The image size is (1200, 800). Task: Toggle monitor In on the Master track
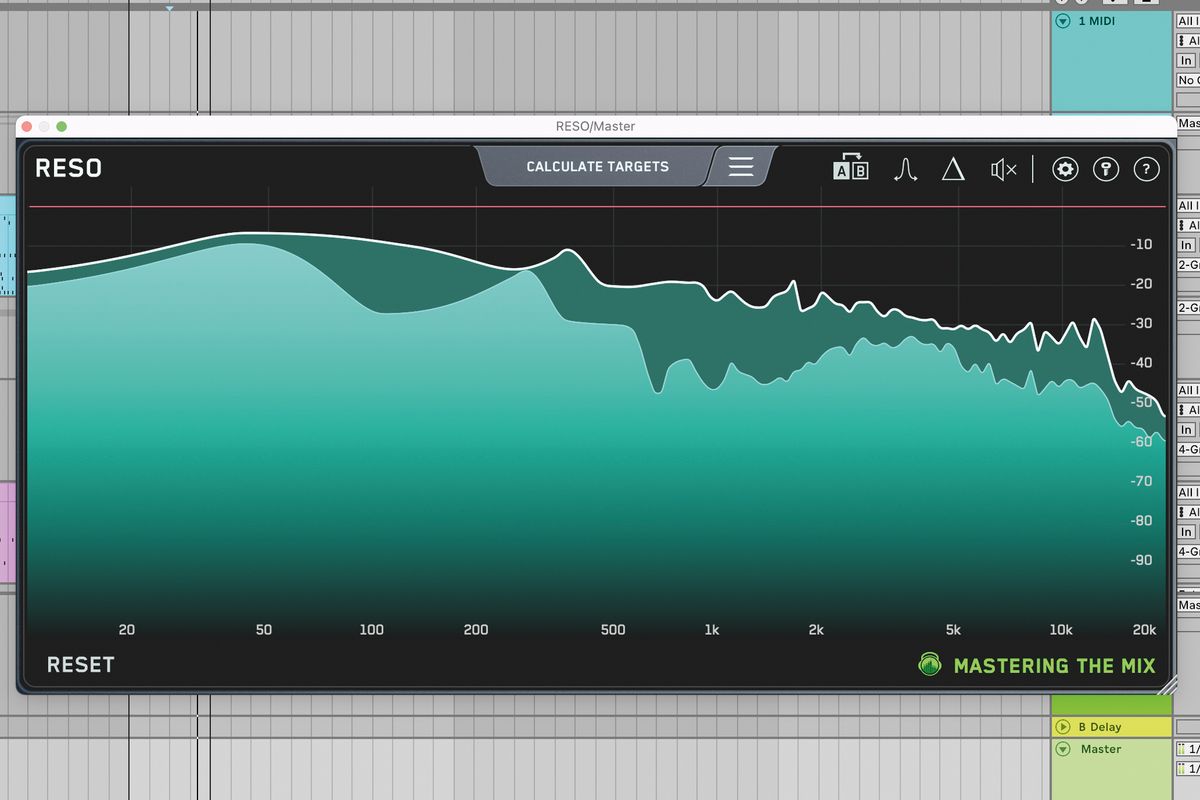[x=1186, y=530]
